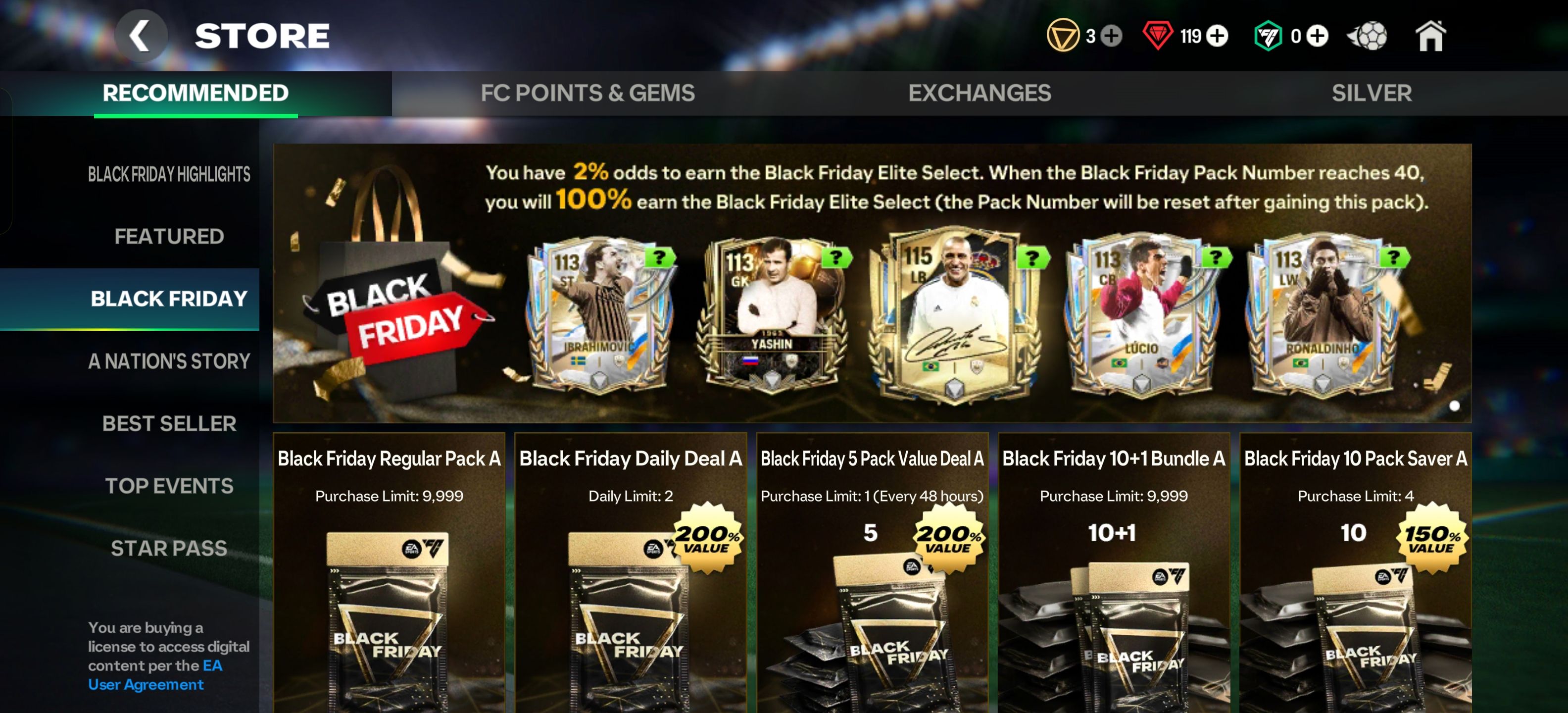Tap the green FC Points shield icon
Image resolution: width=1568 pixels, height=713 pixels.
tap(1269, 36)
